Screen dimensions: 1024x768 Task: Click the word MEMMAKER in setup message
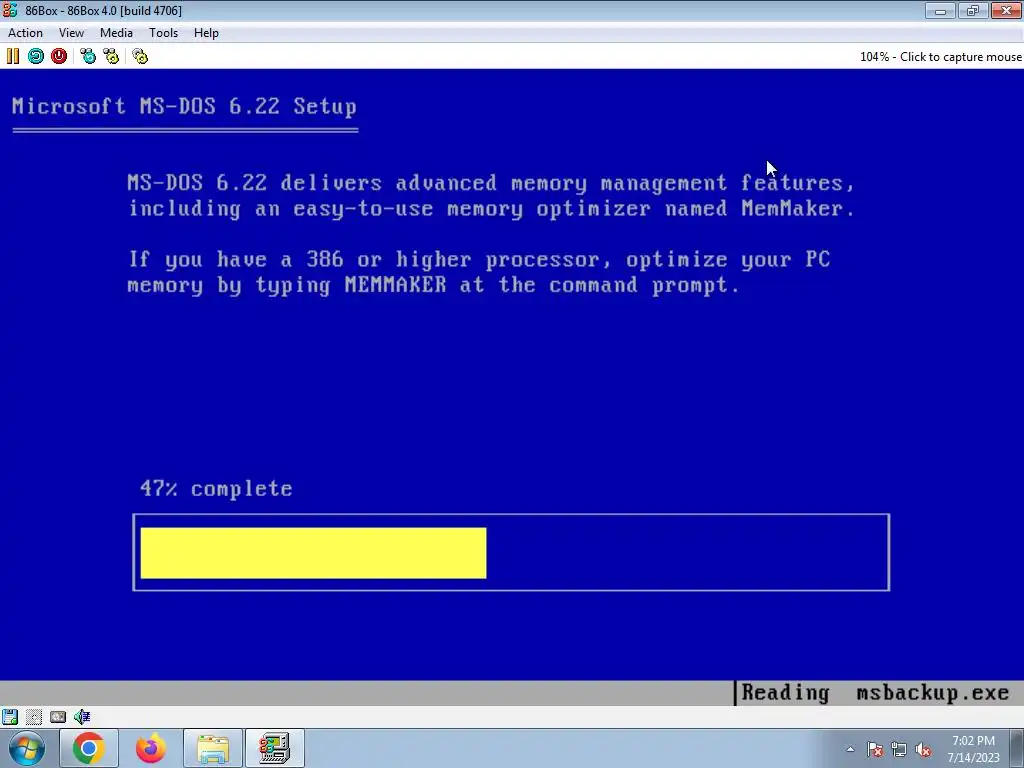coord(396,285)
